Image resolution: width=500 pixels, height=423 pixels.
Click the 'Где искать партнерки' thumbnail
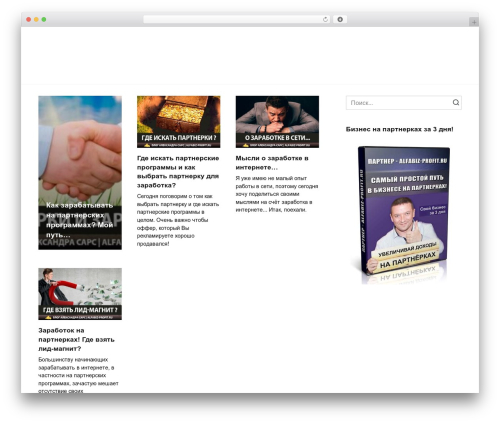point(178,122)
